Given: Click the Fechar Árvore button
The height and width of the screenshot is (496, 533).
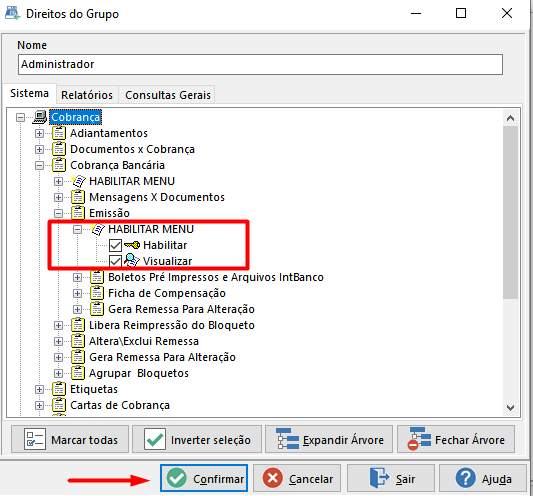Looking at the screenshot, I should coord(456,439).
